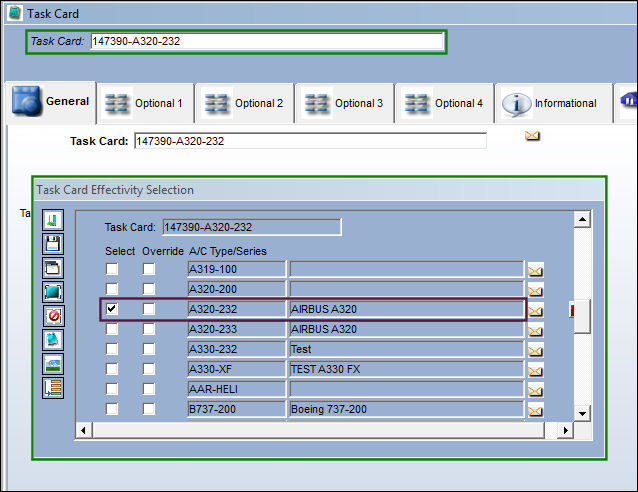Click the teal square sidebar icon
638x492 pixels.
[53, 292]
